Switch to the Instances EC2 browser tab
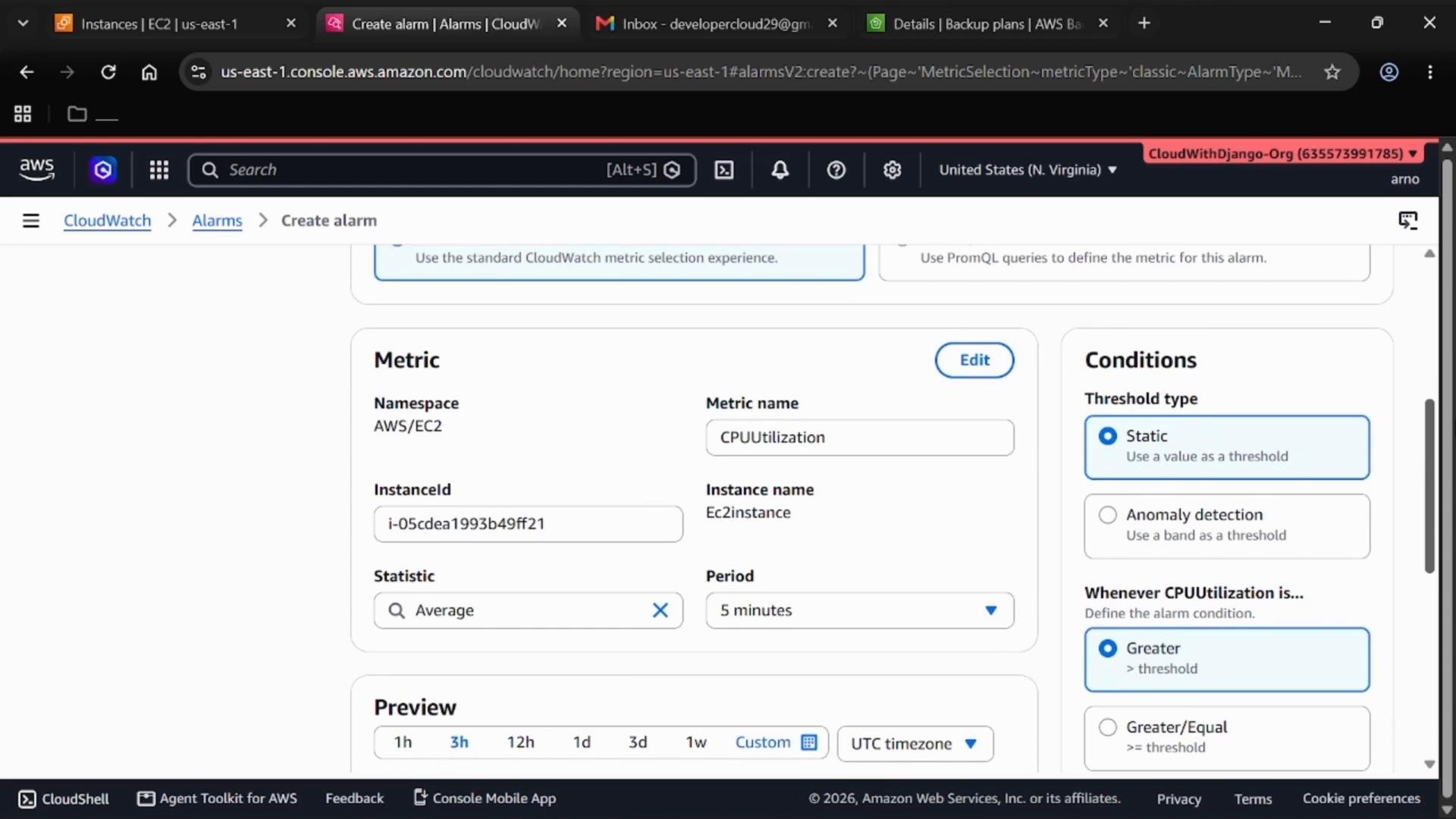 [x=176, y=24]
